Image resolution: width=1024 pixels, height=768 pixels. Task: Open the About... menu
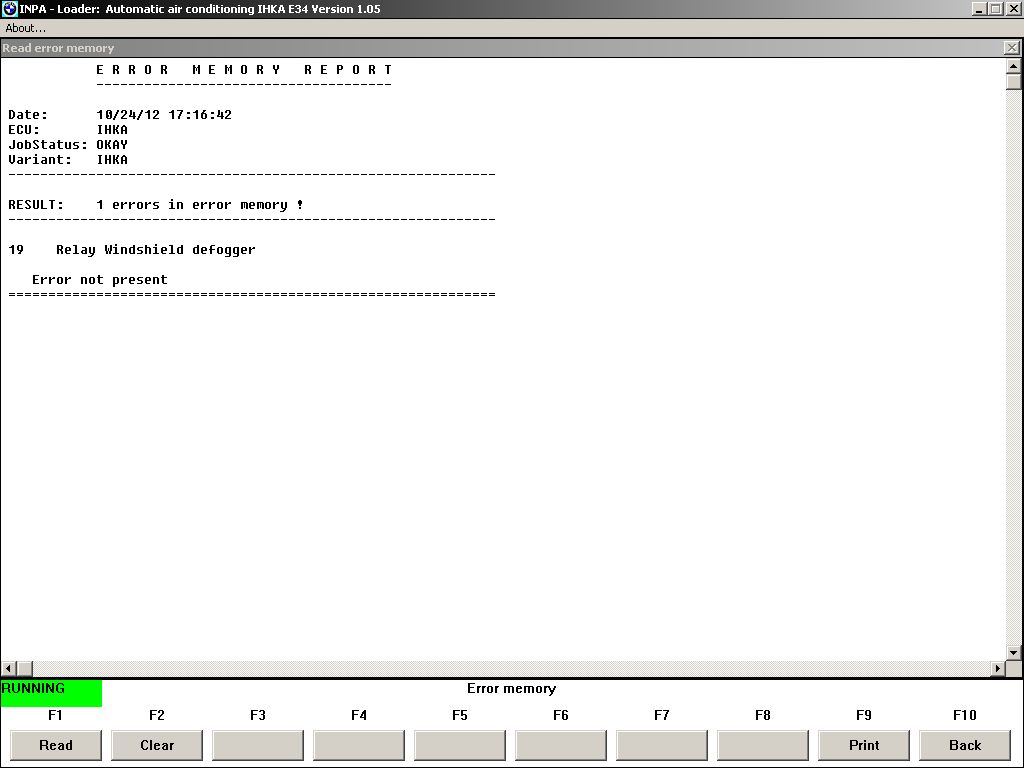[x=26, y=28]
